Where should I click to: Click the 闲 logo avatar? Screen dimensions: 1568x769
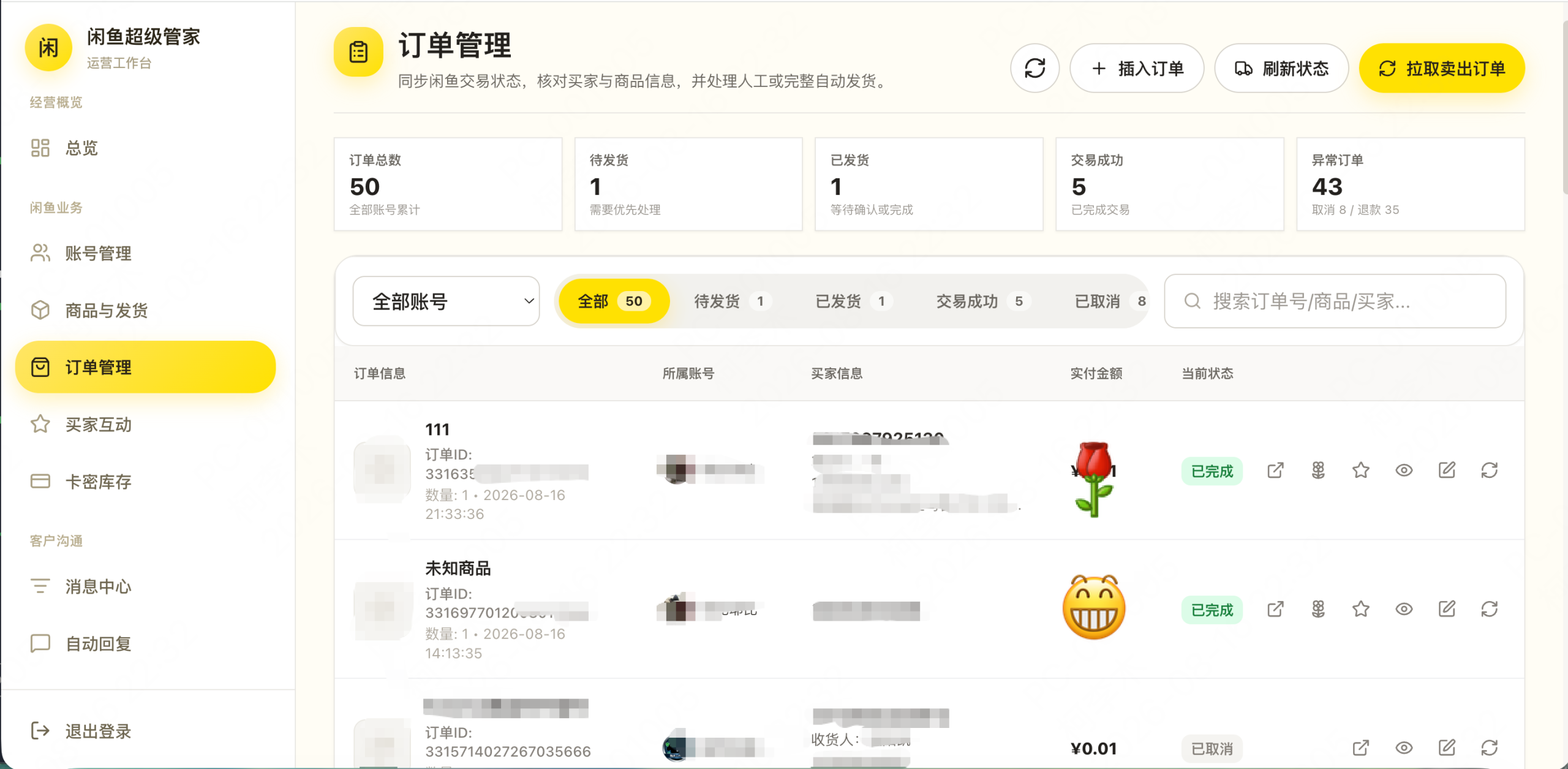(48, 48)
